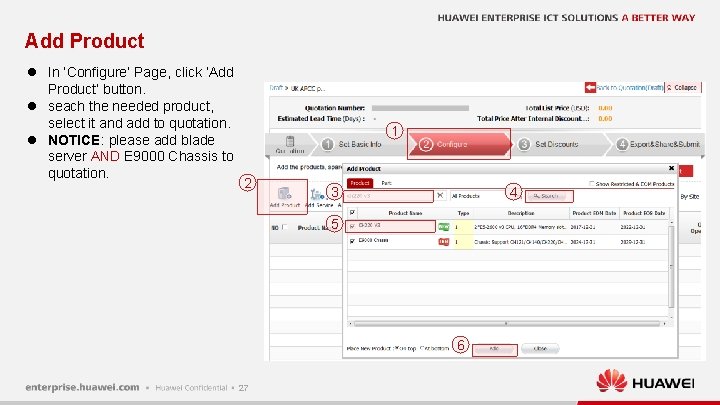
Task: Click the Type column header
Action: point(463,213)
